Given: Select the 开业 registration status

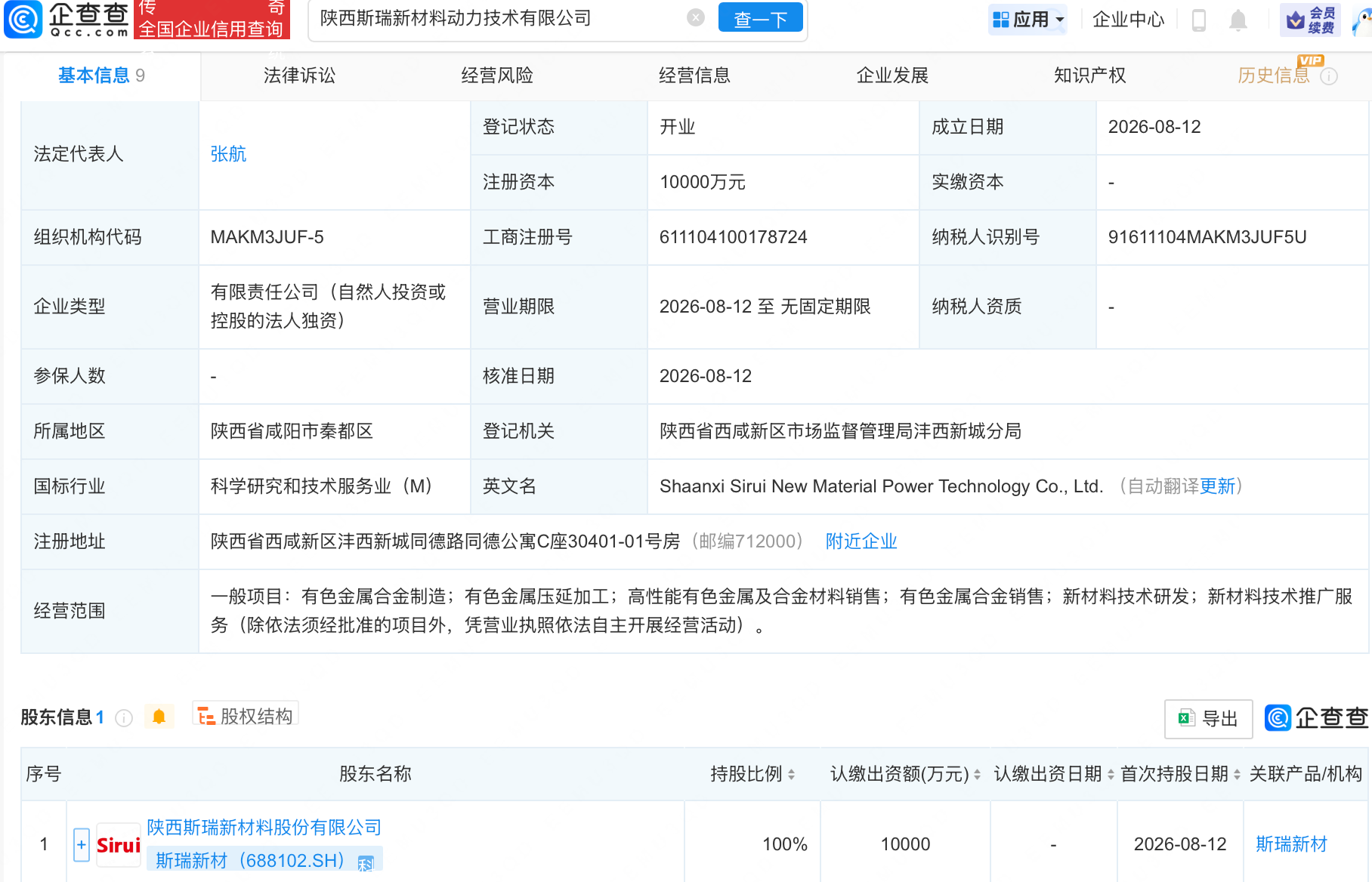Looking at the screenshot, I should [677, 127].
